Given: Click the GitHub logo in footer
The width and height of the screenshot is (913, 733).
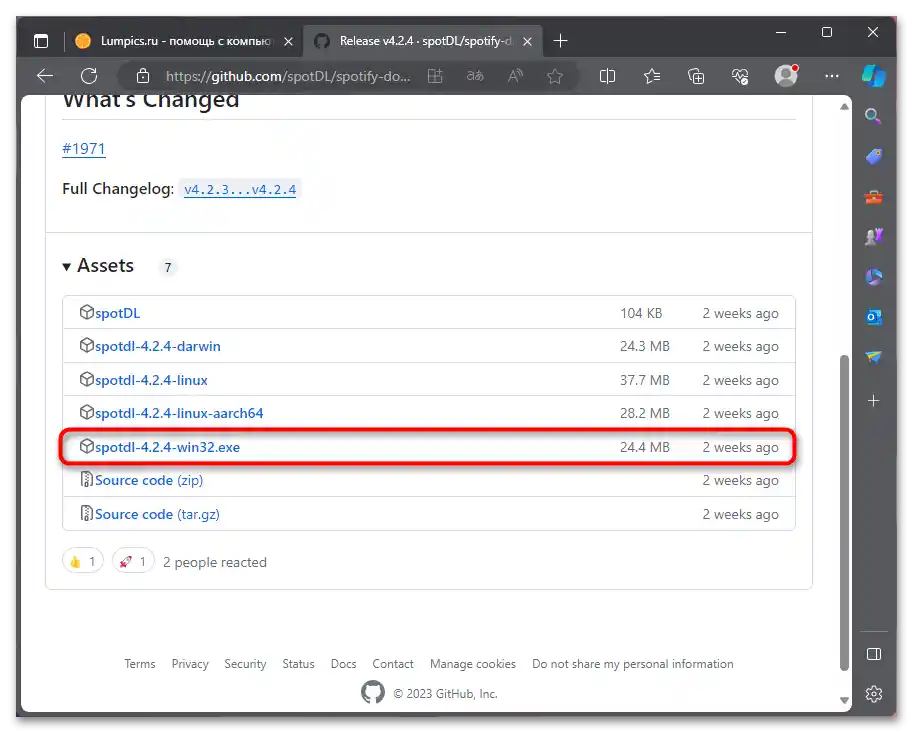Looking at the screenshot, I should coord(373,692).
